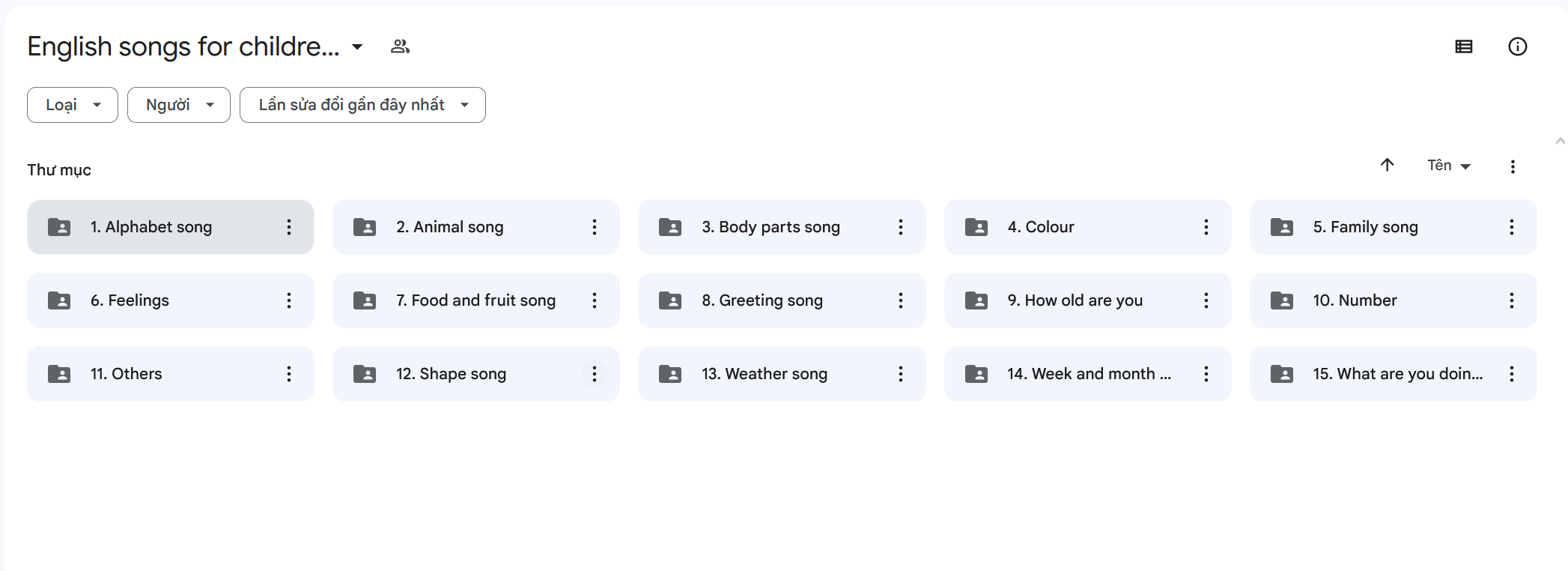Open more options for 13. Weather song

pos(901,374)
